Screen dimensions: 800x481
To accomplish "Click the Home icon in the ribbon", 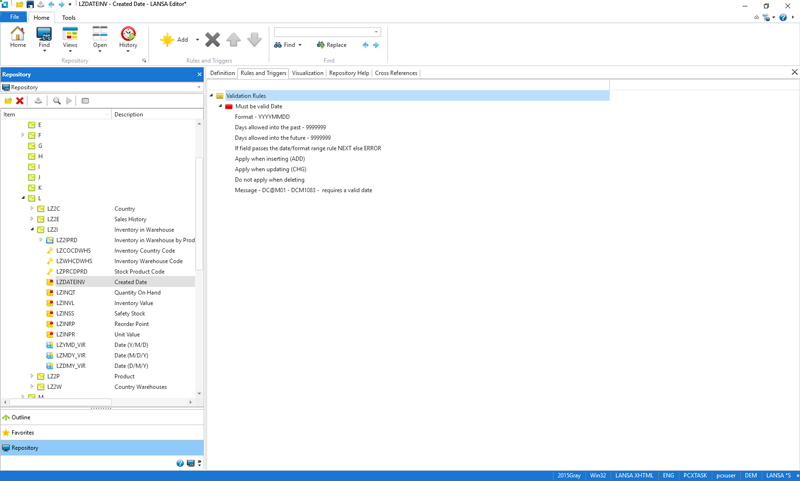I will coord(18,38).
